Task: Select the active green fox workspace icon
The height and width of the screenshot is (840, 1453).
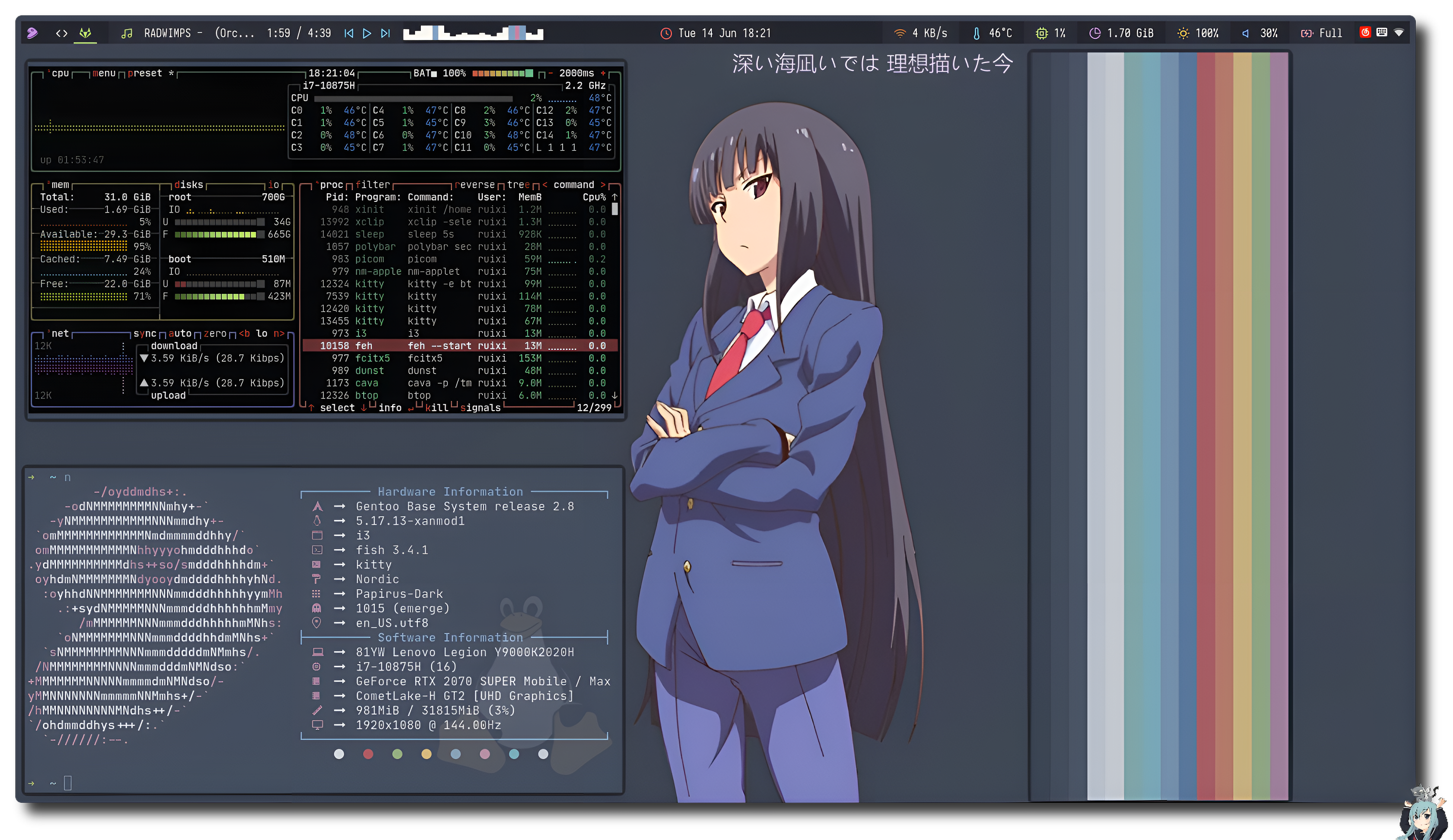Action: [x=85, y=33]
